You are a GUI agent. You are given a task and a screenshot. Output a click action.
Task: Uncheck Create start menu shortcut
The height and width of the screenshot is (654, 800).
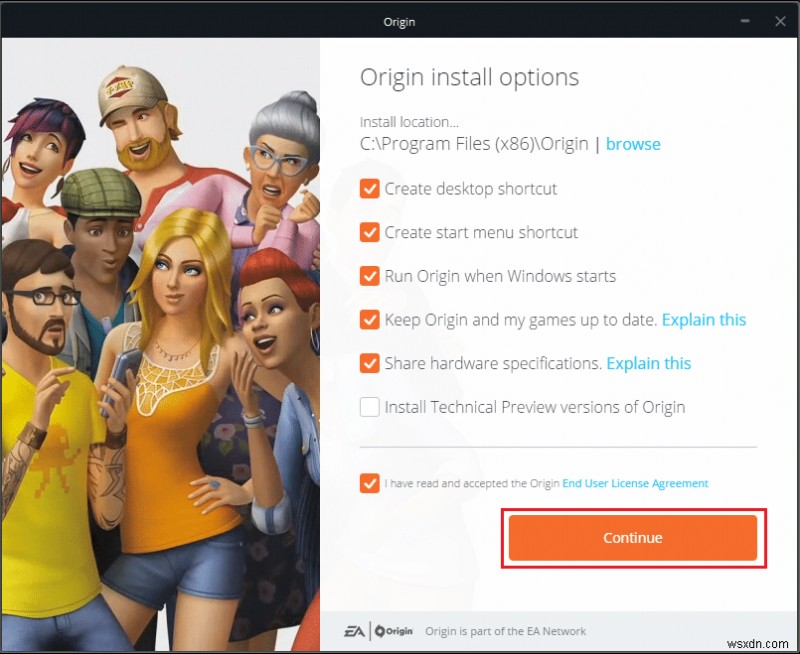tap(369, 232)
